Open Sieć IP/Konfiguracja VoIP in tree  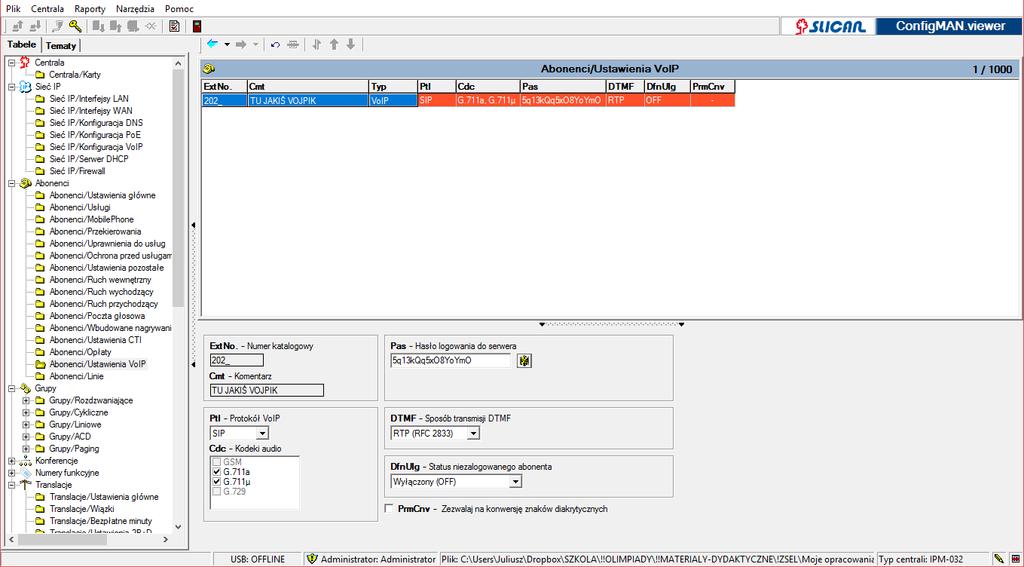(x=95, y=147)
